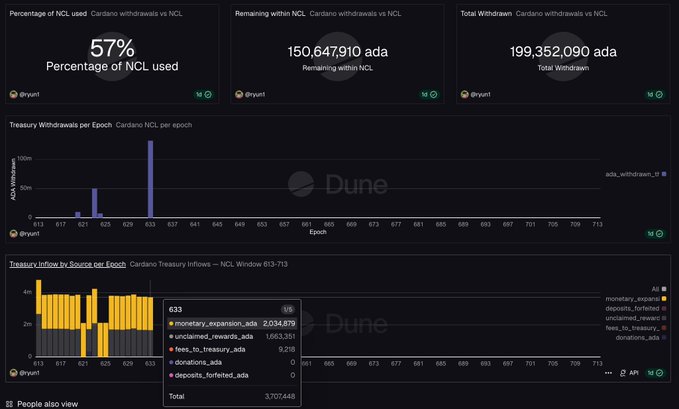This screenshot has height=409, width=679.
Task: Open the Treasury Inflow by Source per Epoch title link
Action: pyautogui.click(x=68, y=264)
